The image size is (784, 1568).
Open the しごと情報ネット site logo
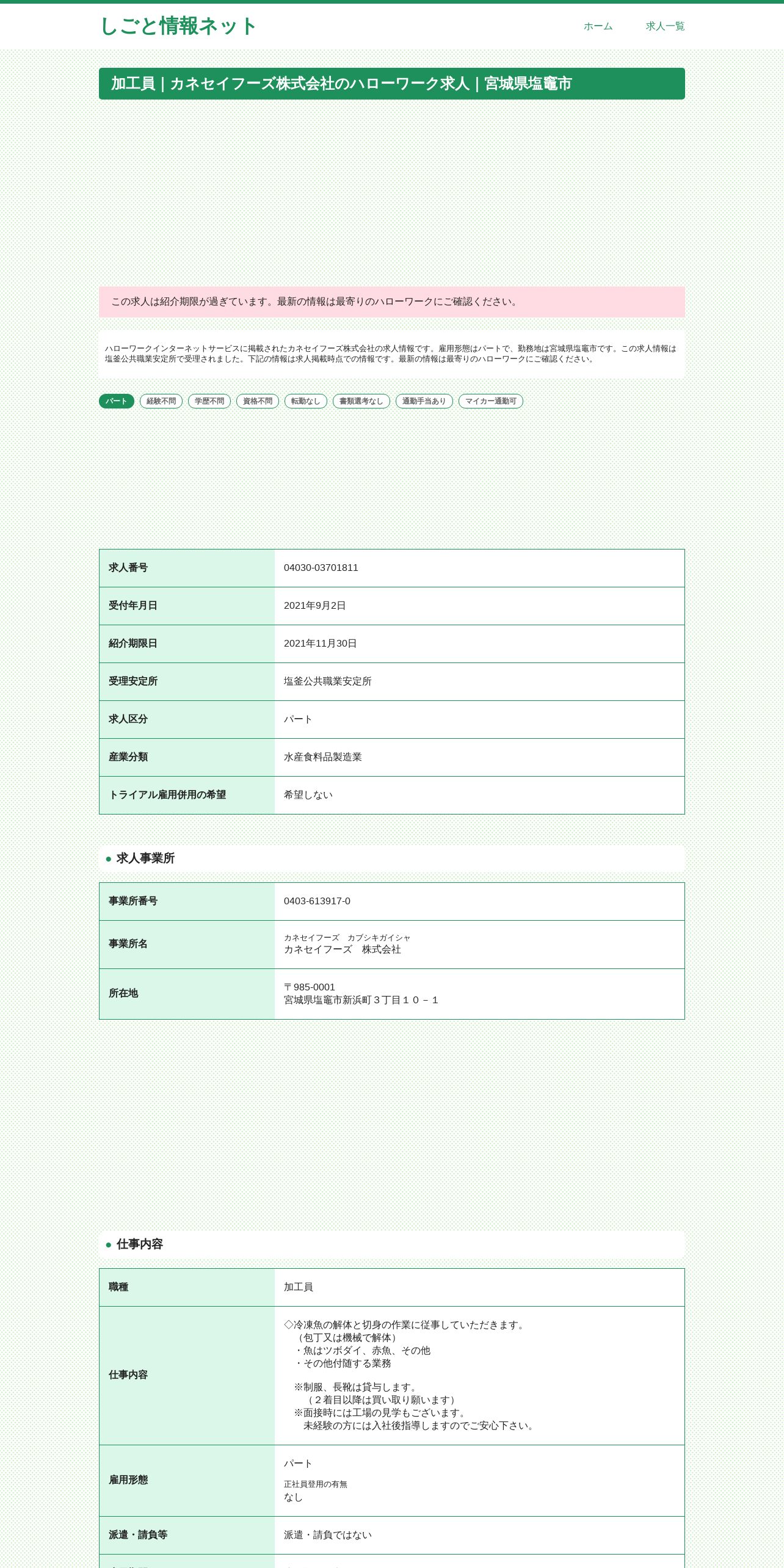pyautogui.click(x=178, y=26)
